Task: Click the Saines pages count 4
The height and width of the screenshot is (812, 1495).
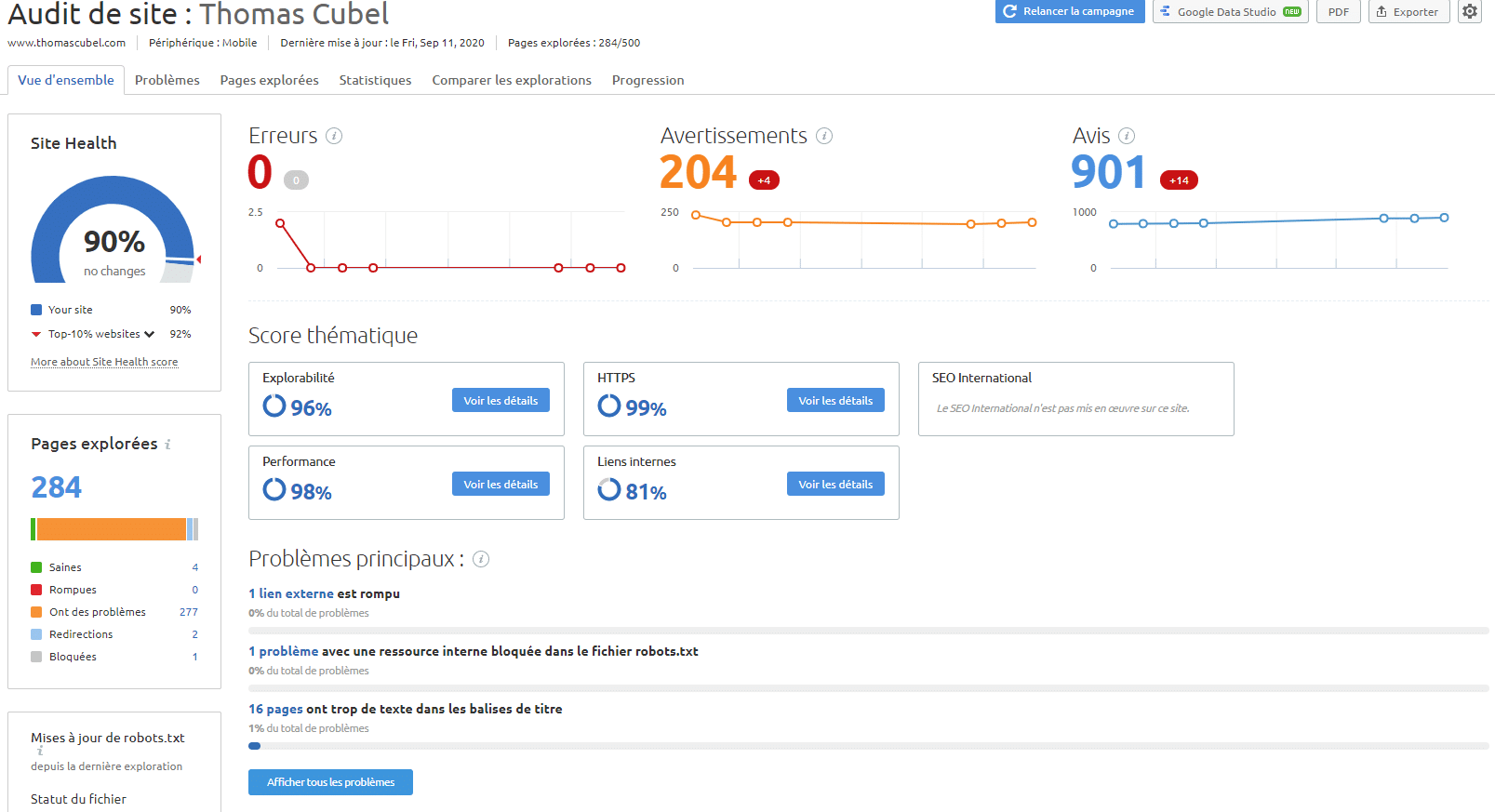Action: [195, 567]
